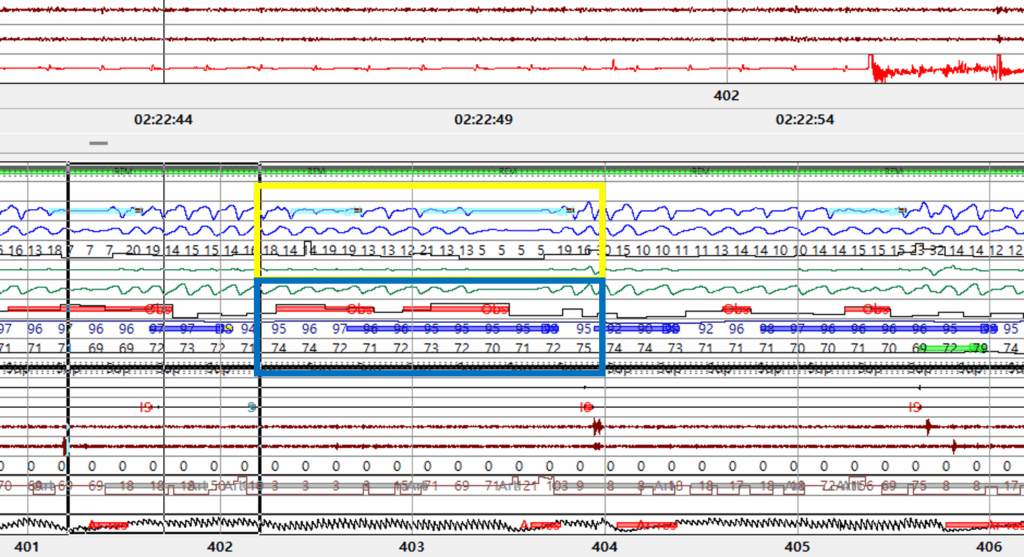The width and height of the screenshot is (1024, 557).
Task: Click epoch 405 on the bottom axis
Action: (797, 547)
